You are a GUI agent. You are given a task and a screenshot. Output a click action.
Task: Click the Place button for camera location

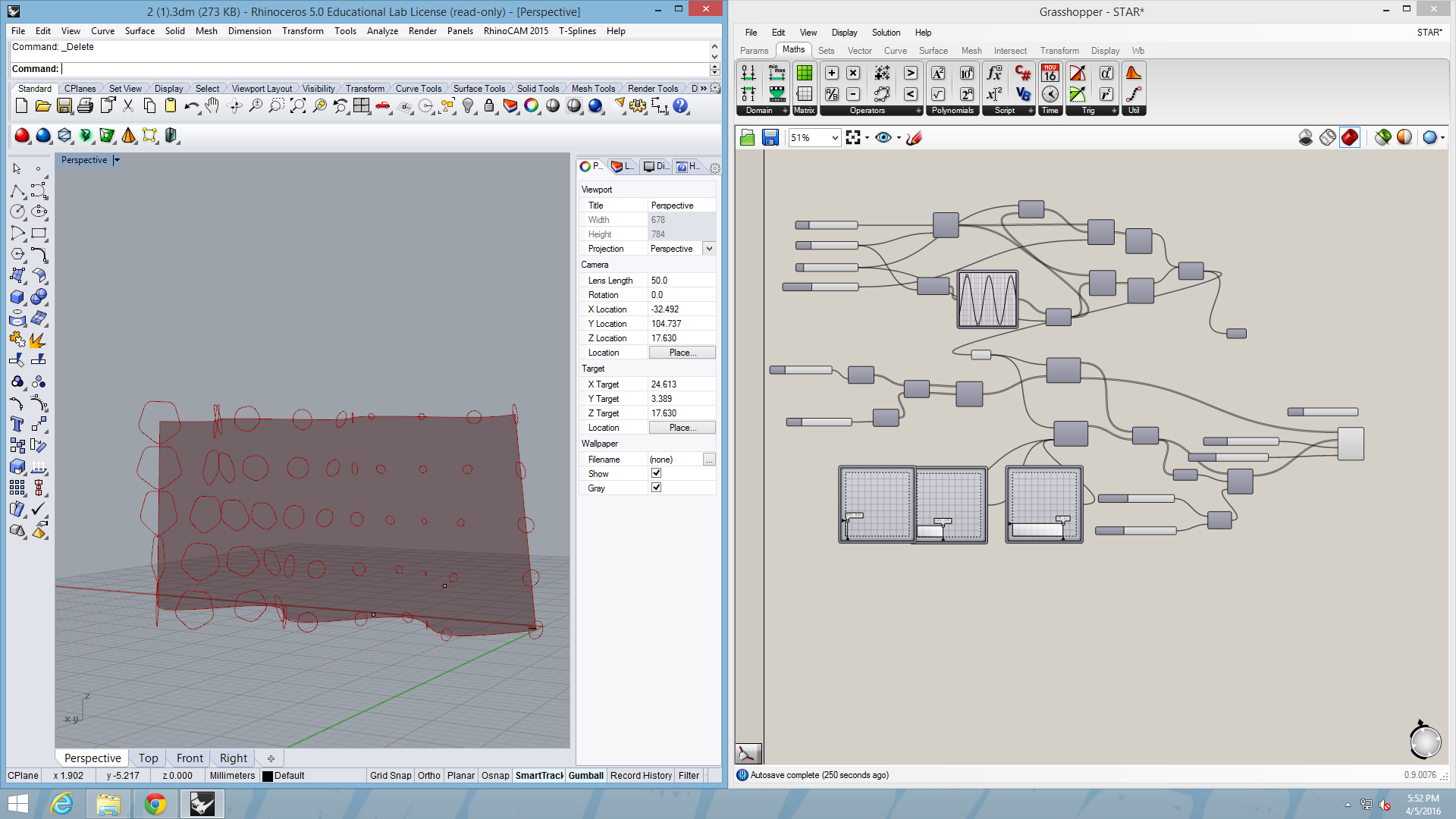pos(682,353)
